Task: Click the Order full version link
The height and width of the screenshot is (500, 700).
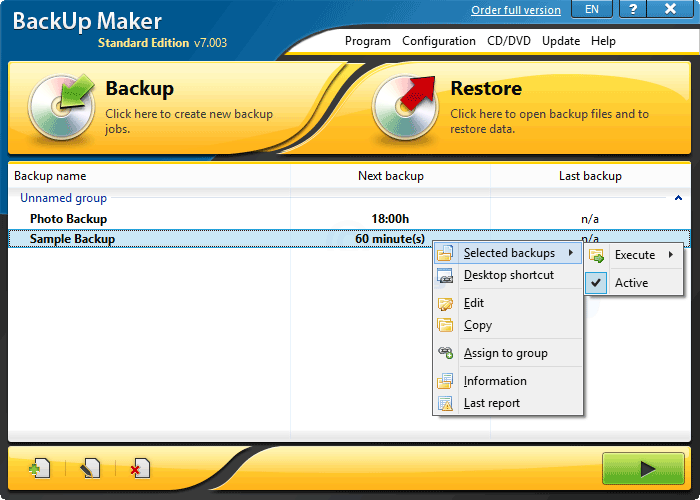Action: (x=516, y=10)
